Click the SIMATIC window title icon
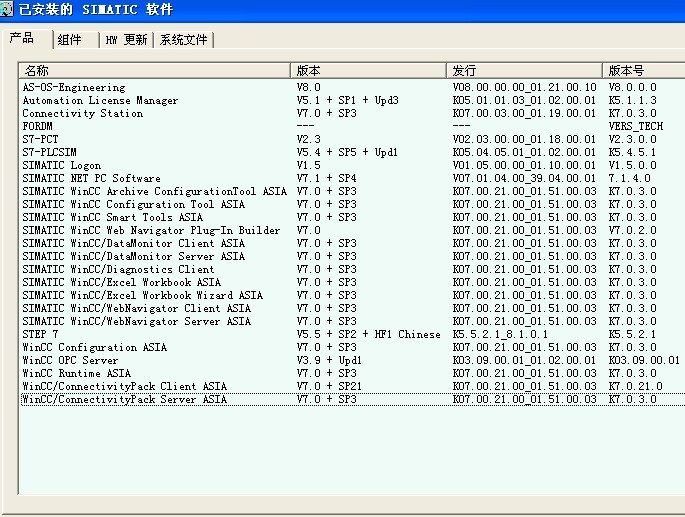The width and height of the screenshot is (685, 517). click(x=6, y=9)
